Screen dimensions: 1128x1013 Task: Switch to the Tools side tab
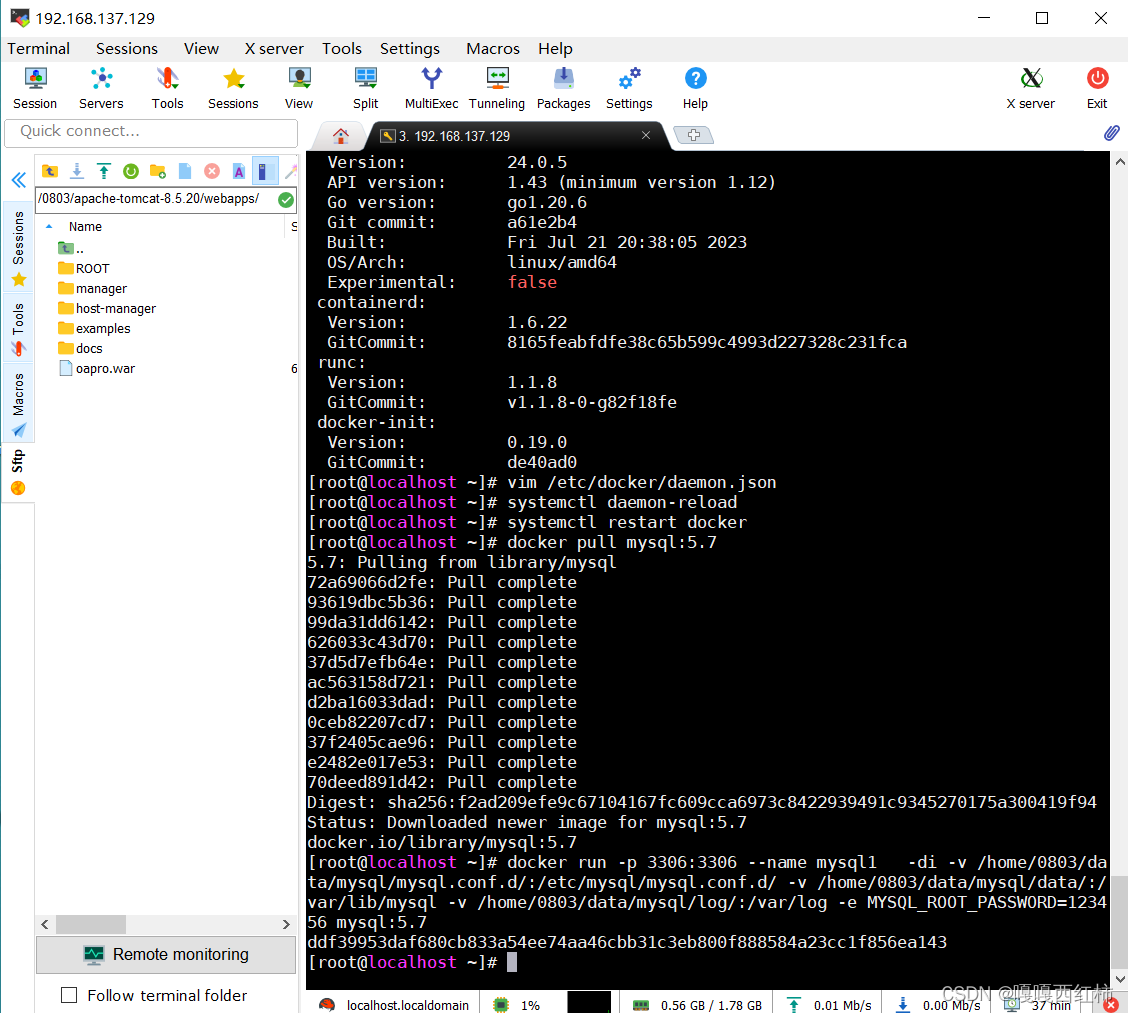(19, 328)
